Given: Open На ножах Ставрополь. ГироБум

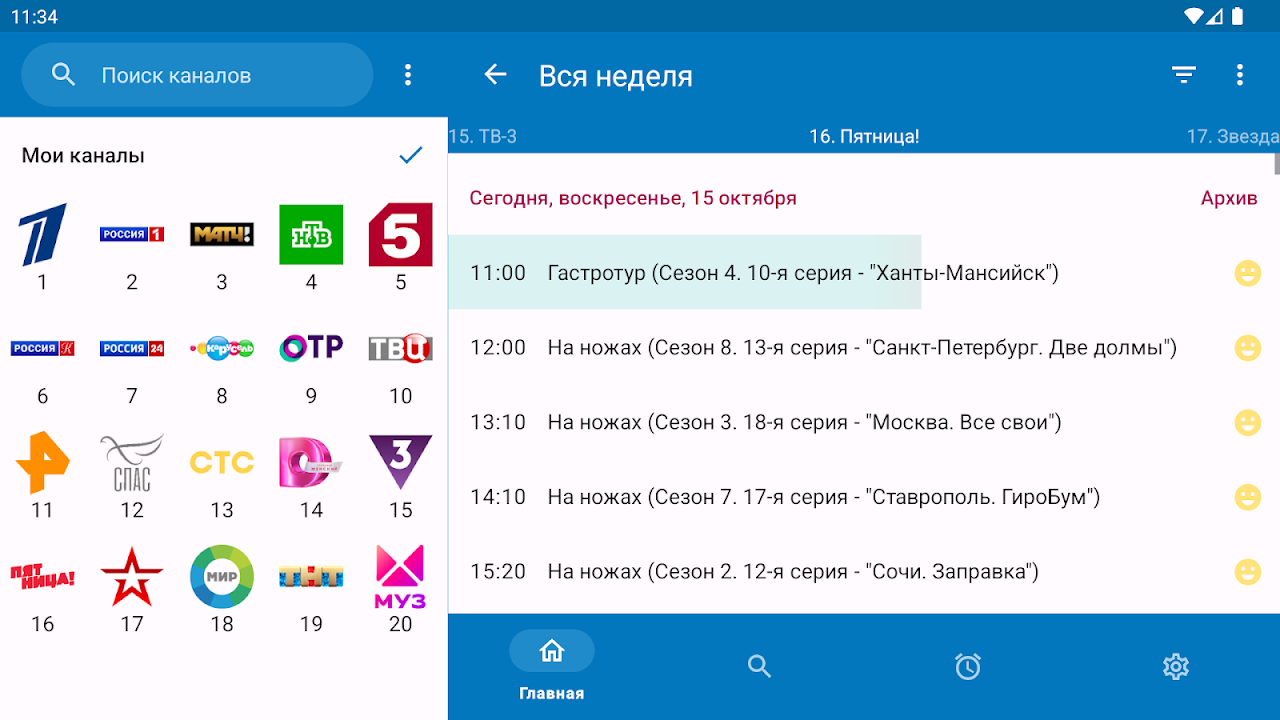Looking at the screenshot, I should pyautogui.click(x=864, y=497).
